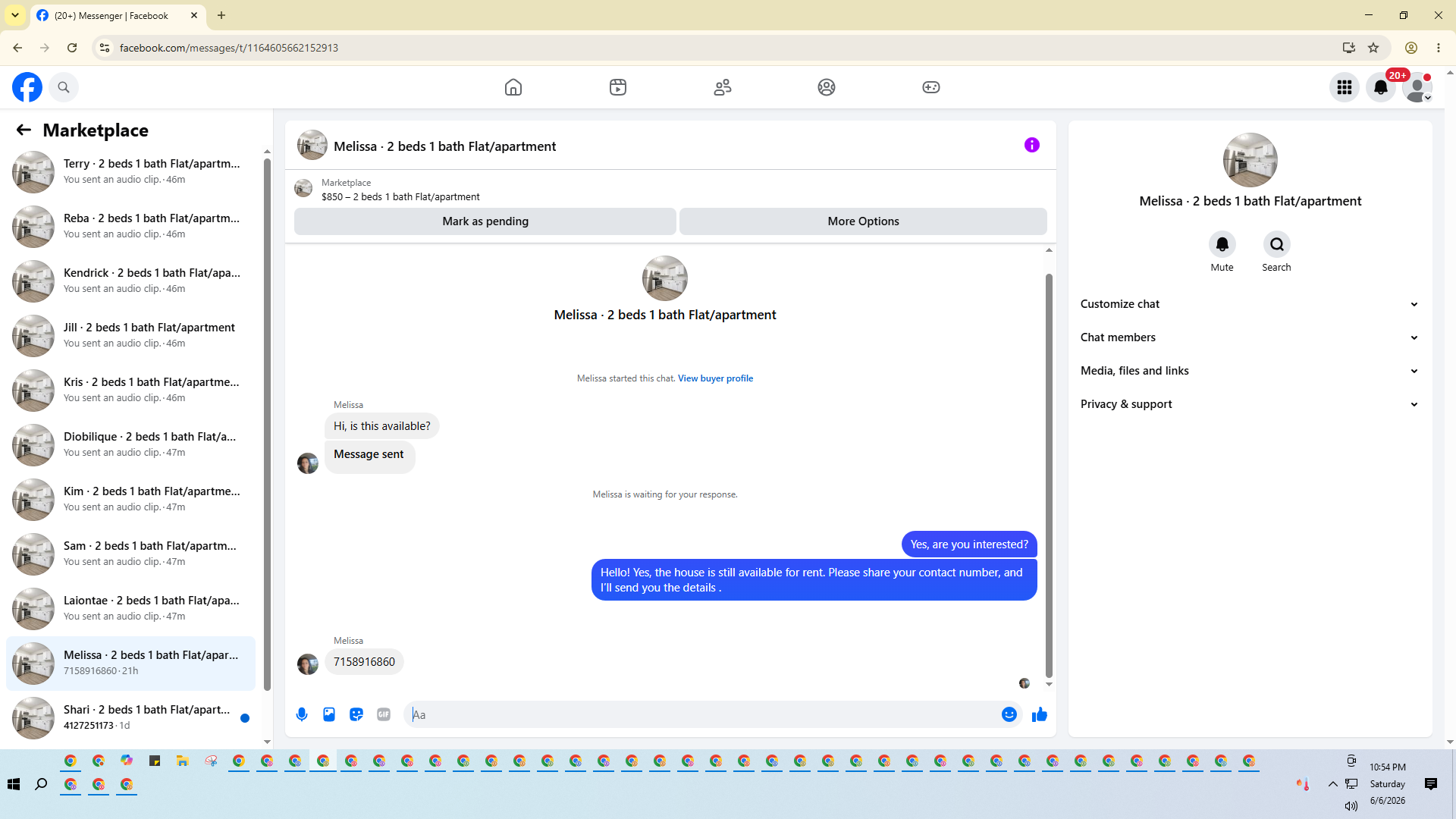This screenshot has height=819, width=1456.
Task: Open Sam's conversation
Action: point(130,554)
